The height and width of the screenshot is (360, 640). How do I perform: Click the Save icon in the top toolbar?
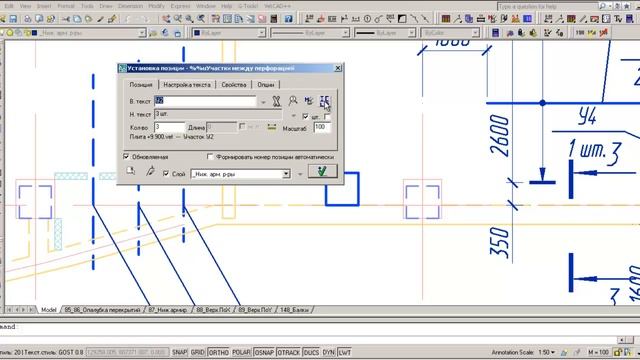pos(13,19)
